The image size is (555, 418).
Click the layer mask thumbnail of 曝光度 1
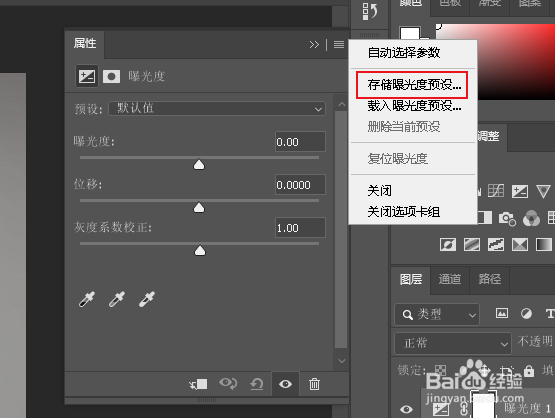click(483, 405)
